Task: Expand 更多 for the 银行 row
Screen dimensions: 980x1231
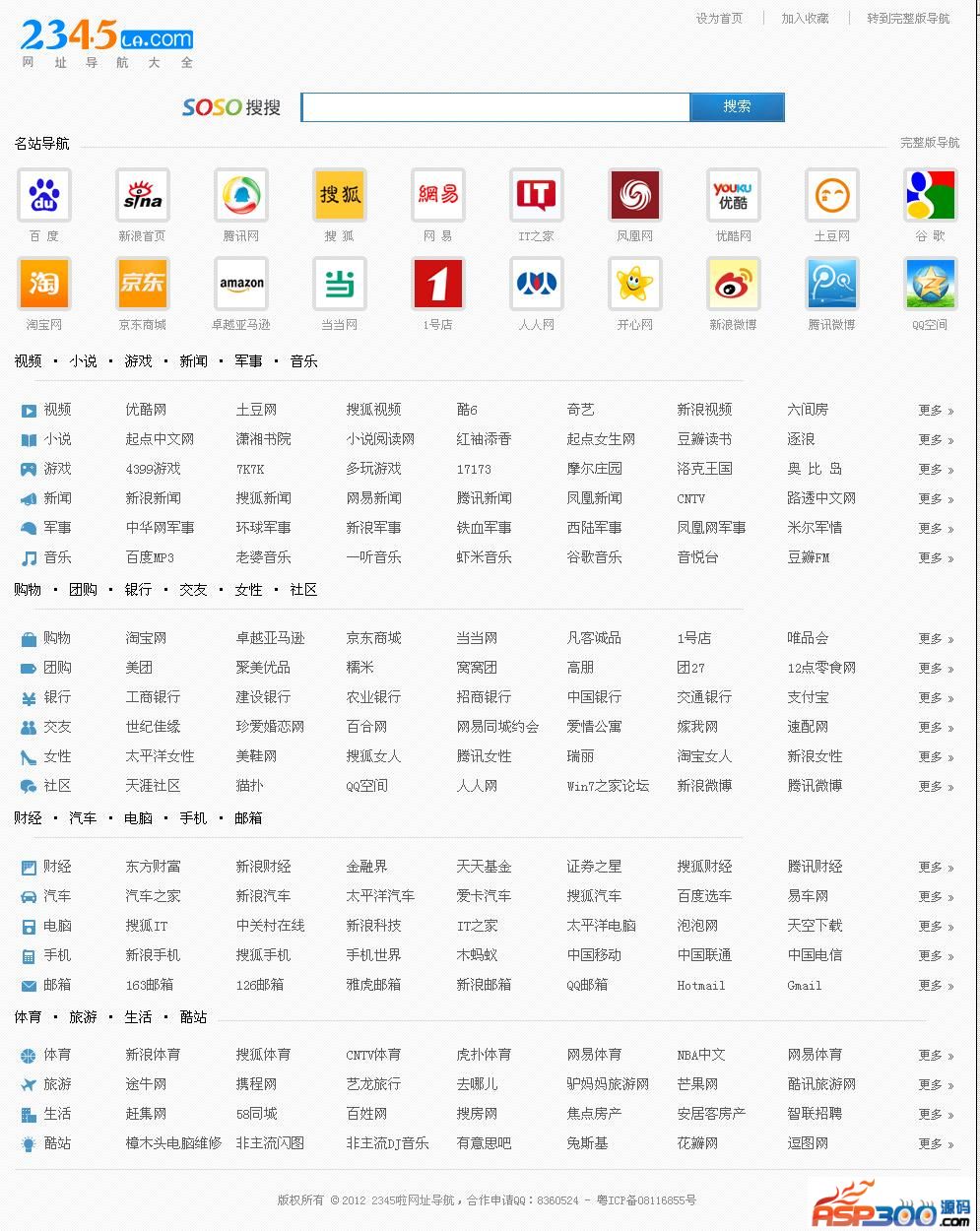Action: [936, 698]
